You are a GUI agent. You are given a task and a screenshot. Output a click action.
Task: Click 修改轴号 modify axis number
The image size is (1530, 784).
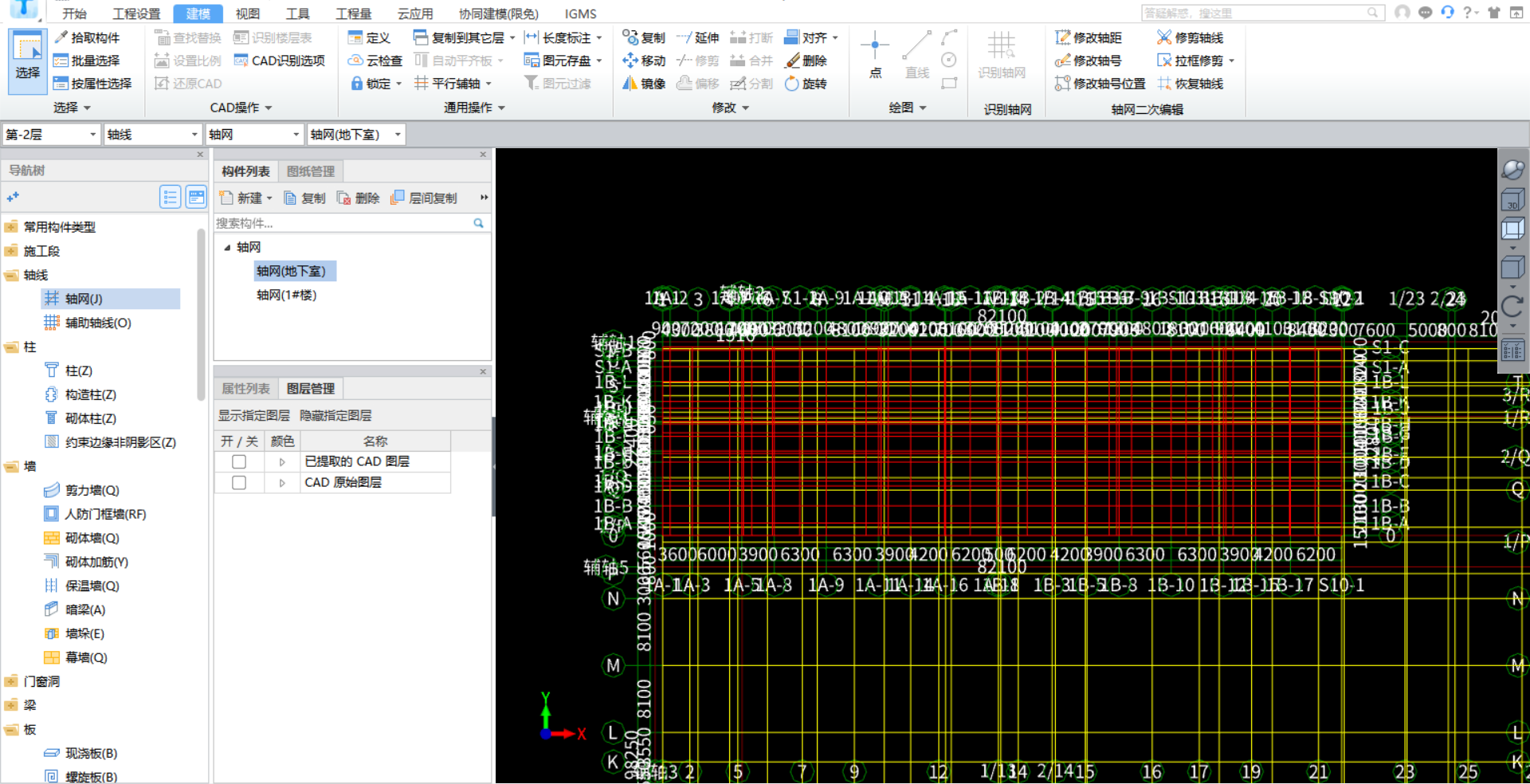tap(1089, 61)
